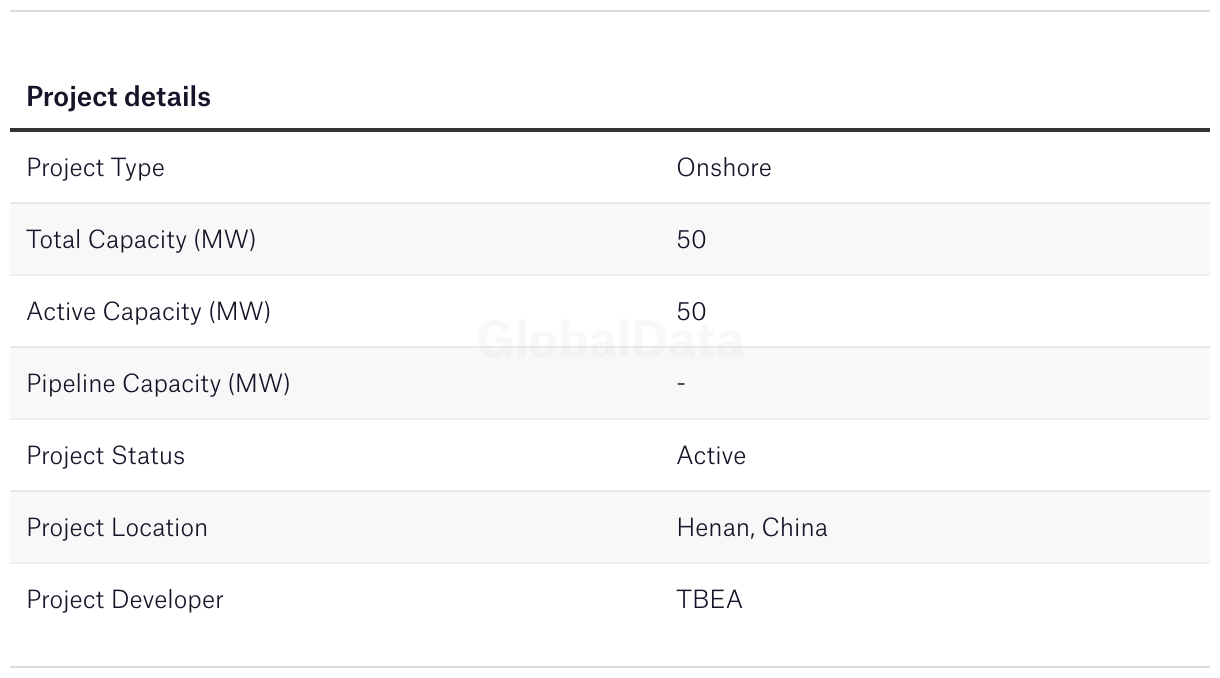Select the Project Type label
Image resolution: width=1220 pixels, height=678 pixels.
[95, 167]
